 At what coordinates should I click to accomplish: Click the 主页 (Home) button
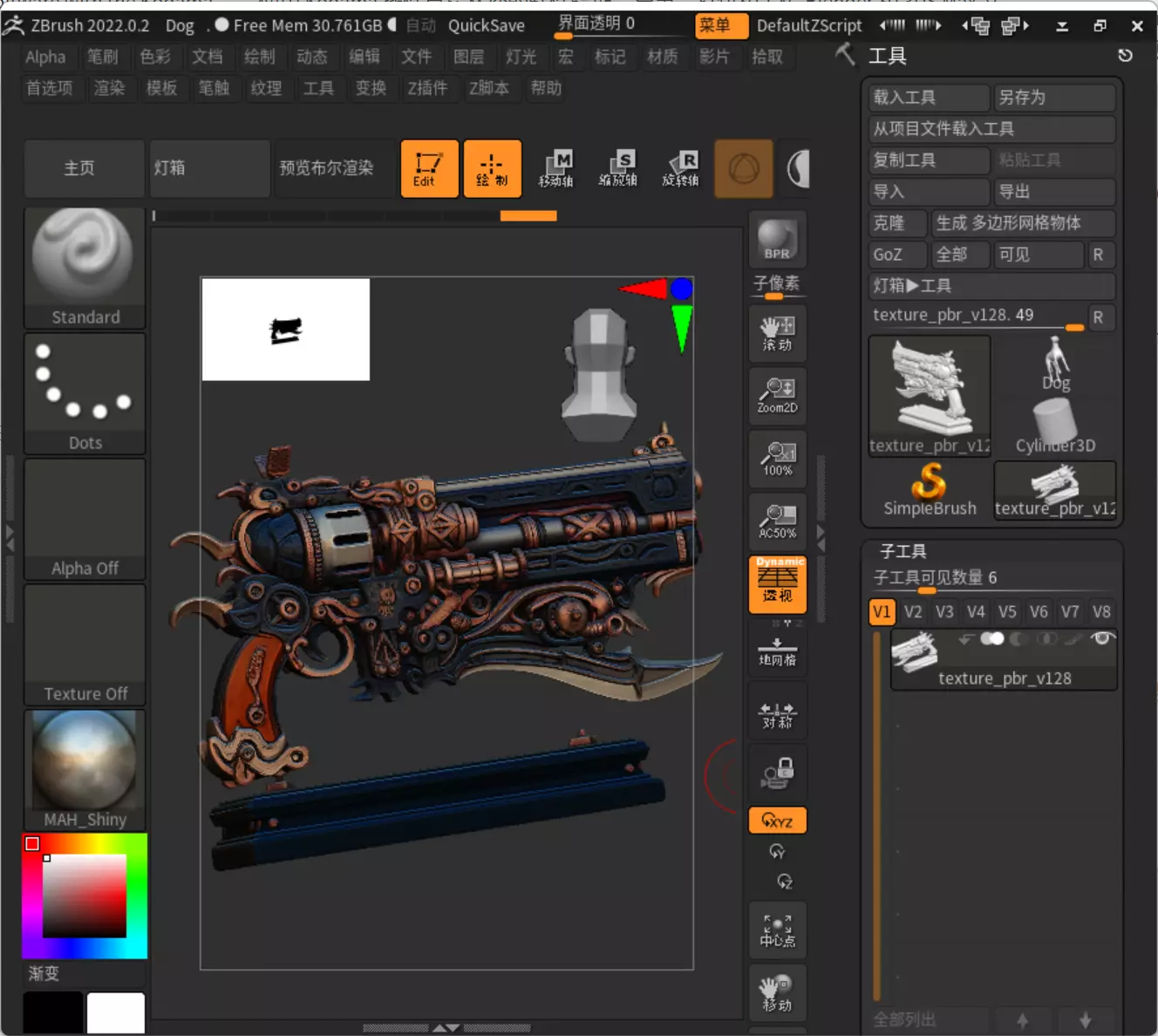[x=84, y=168]
